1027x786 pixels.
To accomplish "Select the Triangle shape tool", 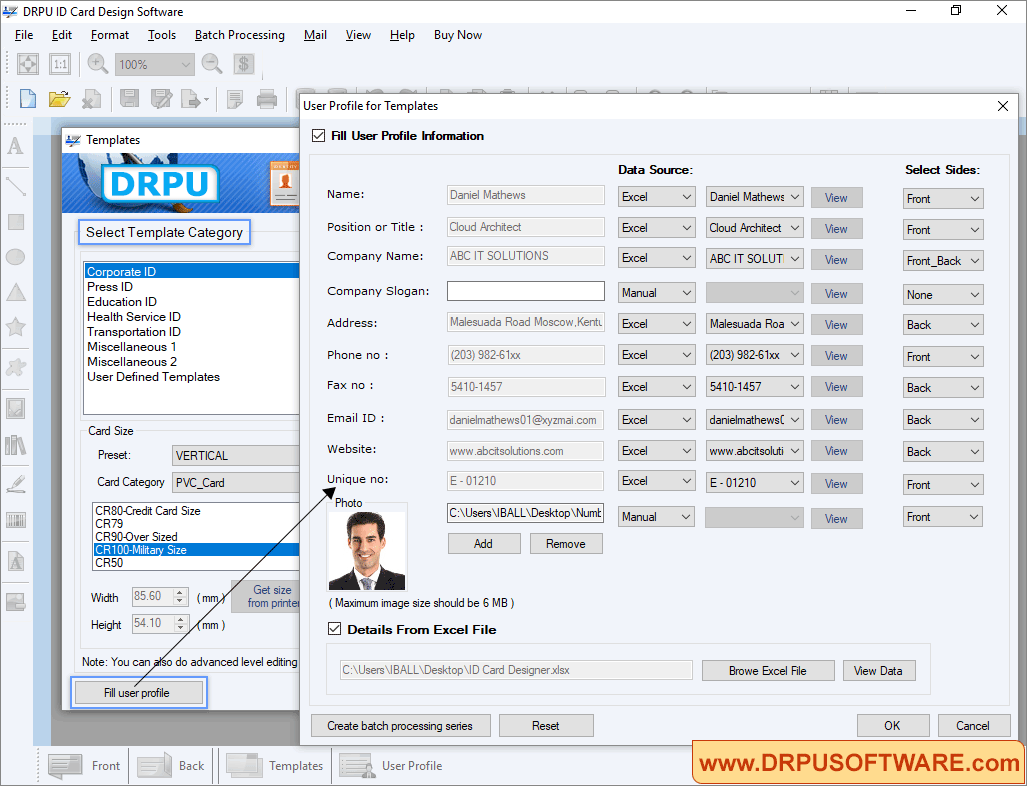I will pos(16,292).
